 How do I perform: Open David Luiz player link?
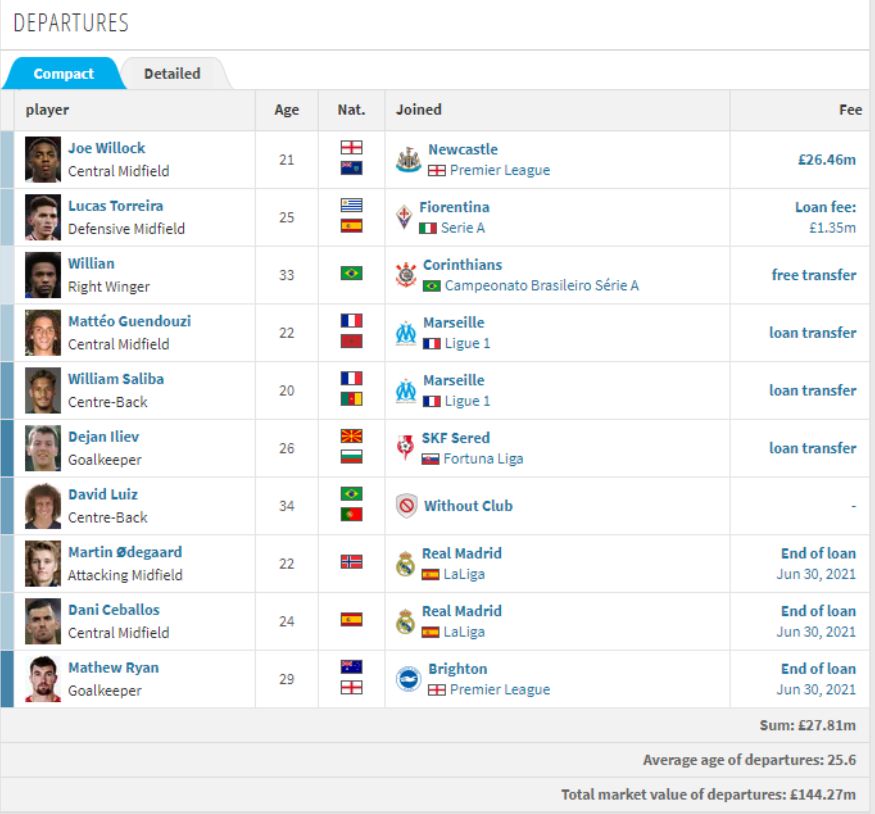coord(103,494)
